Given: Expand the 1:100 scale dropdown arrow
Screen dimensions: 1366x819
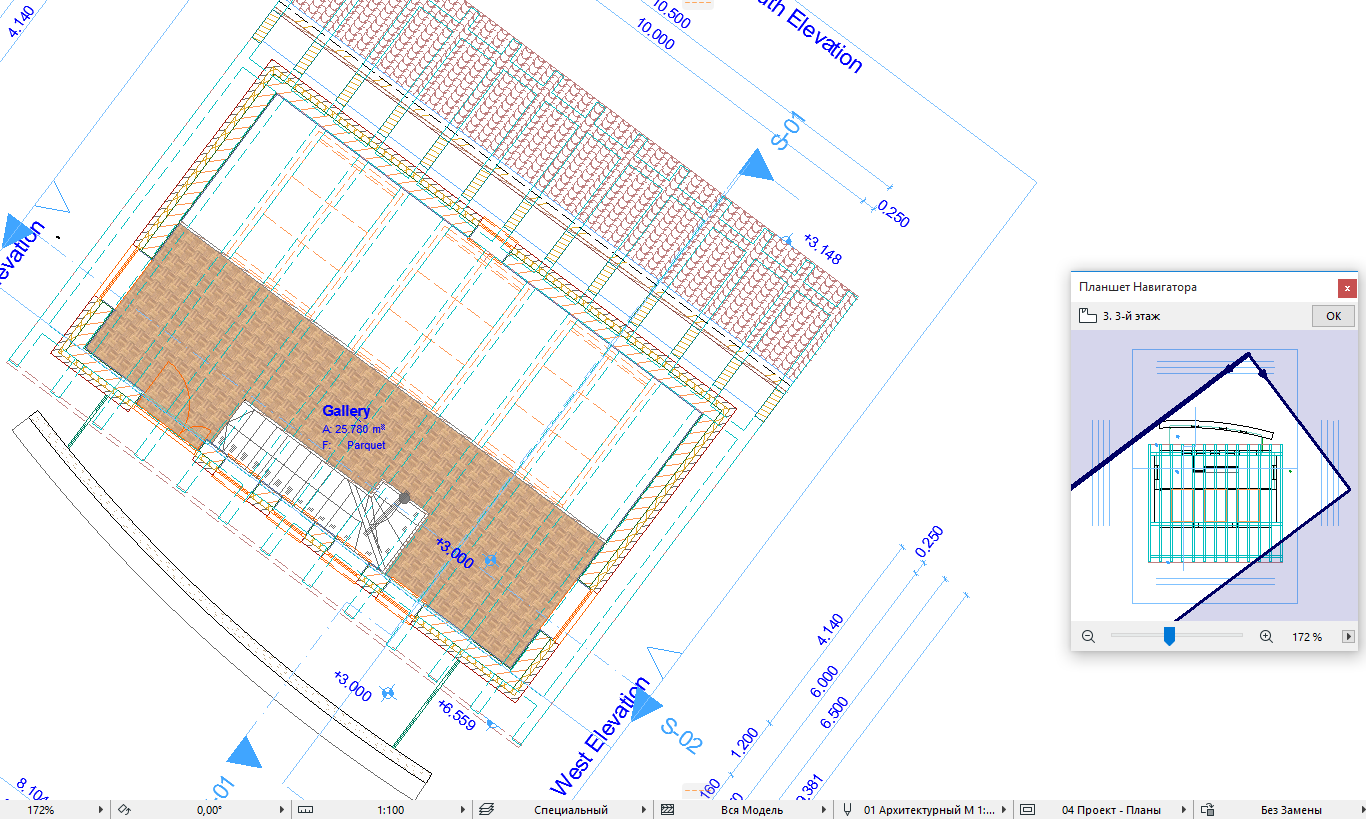Looking at the screenshot, I should pyautogui.click(x=462, y=809).
